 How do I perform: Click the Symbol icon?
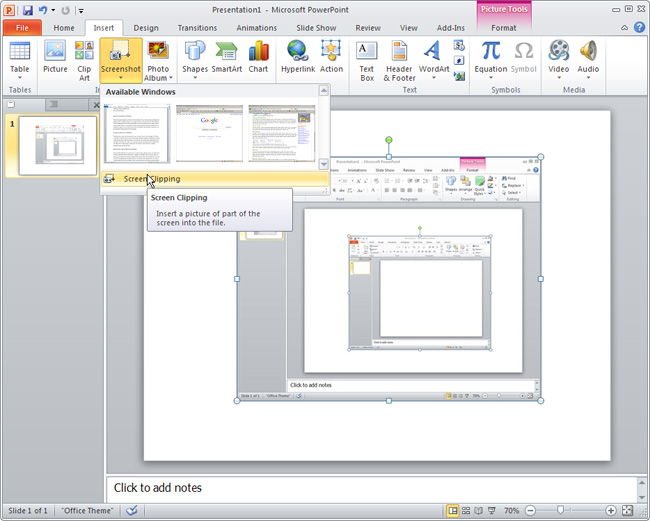[524, 57]
